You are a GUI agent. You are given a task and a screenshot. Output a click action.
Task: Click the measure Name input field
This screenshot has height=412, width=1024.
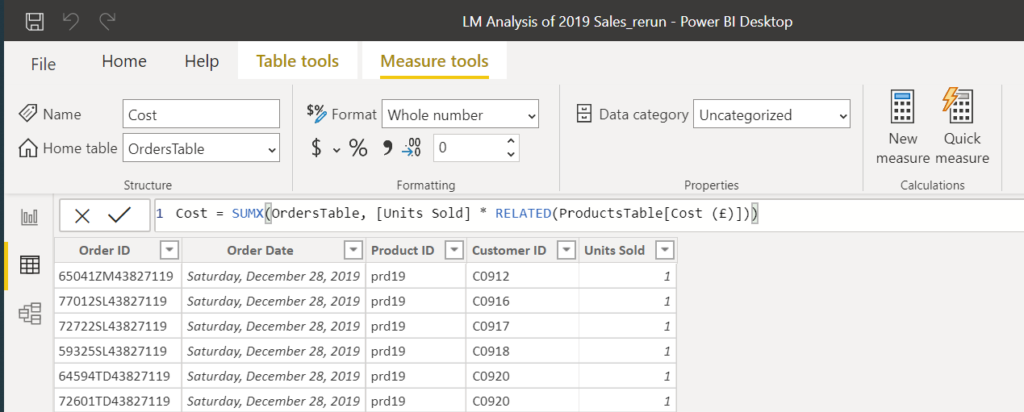coord(201,115)
